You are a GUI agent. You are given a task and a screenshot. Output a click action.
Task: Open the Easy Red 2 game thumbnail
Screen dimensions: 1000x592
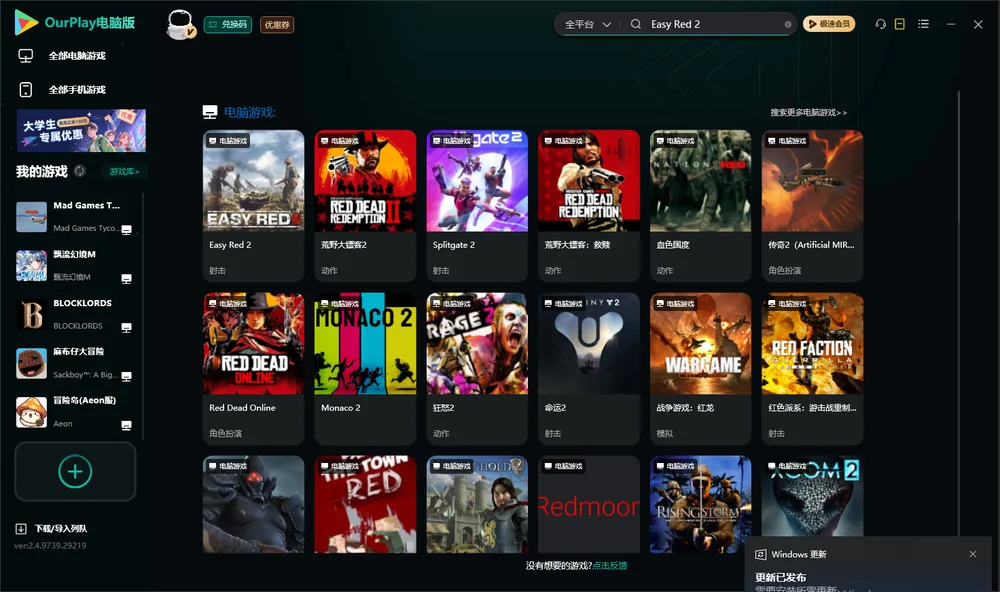coord(253,181)
